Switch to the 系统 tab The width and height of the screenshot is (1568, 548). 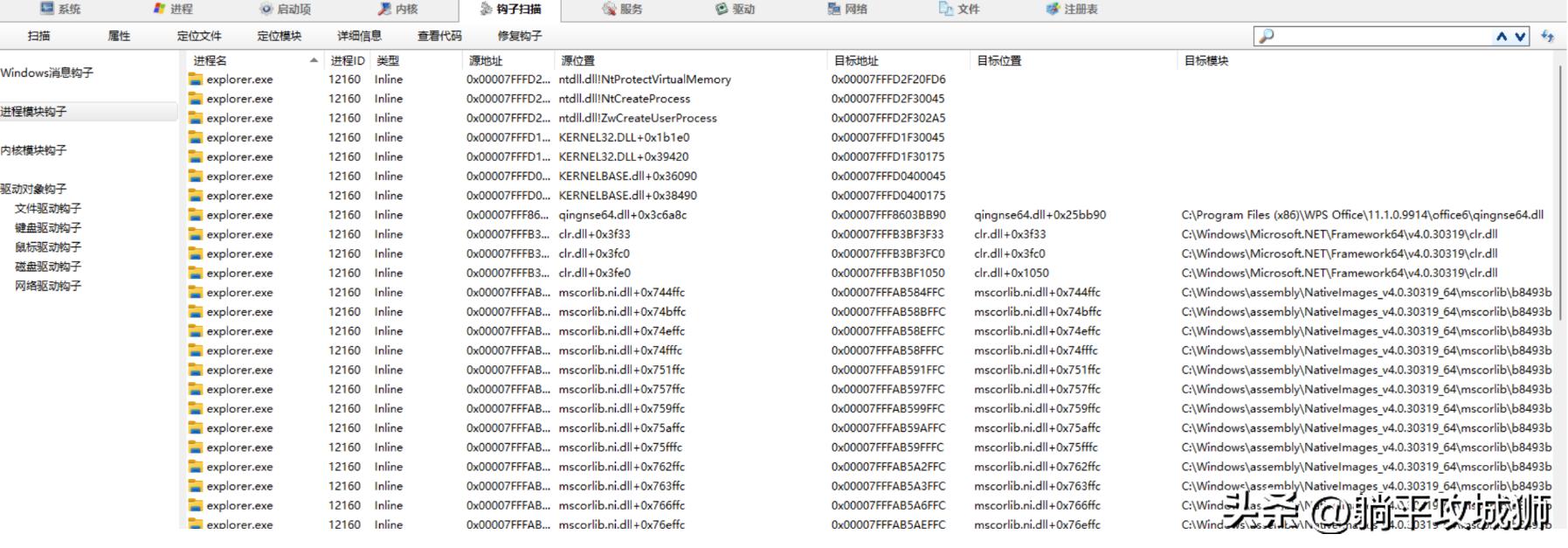click(x=60, y=9)
